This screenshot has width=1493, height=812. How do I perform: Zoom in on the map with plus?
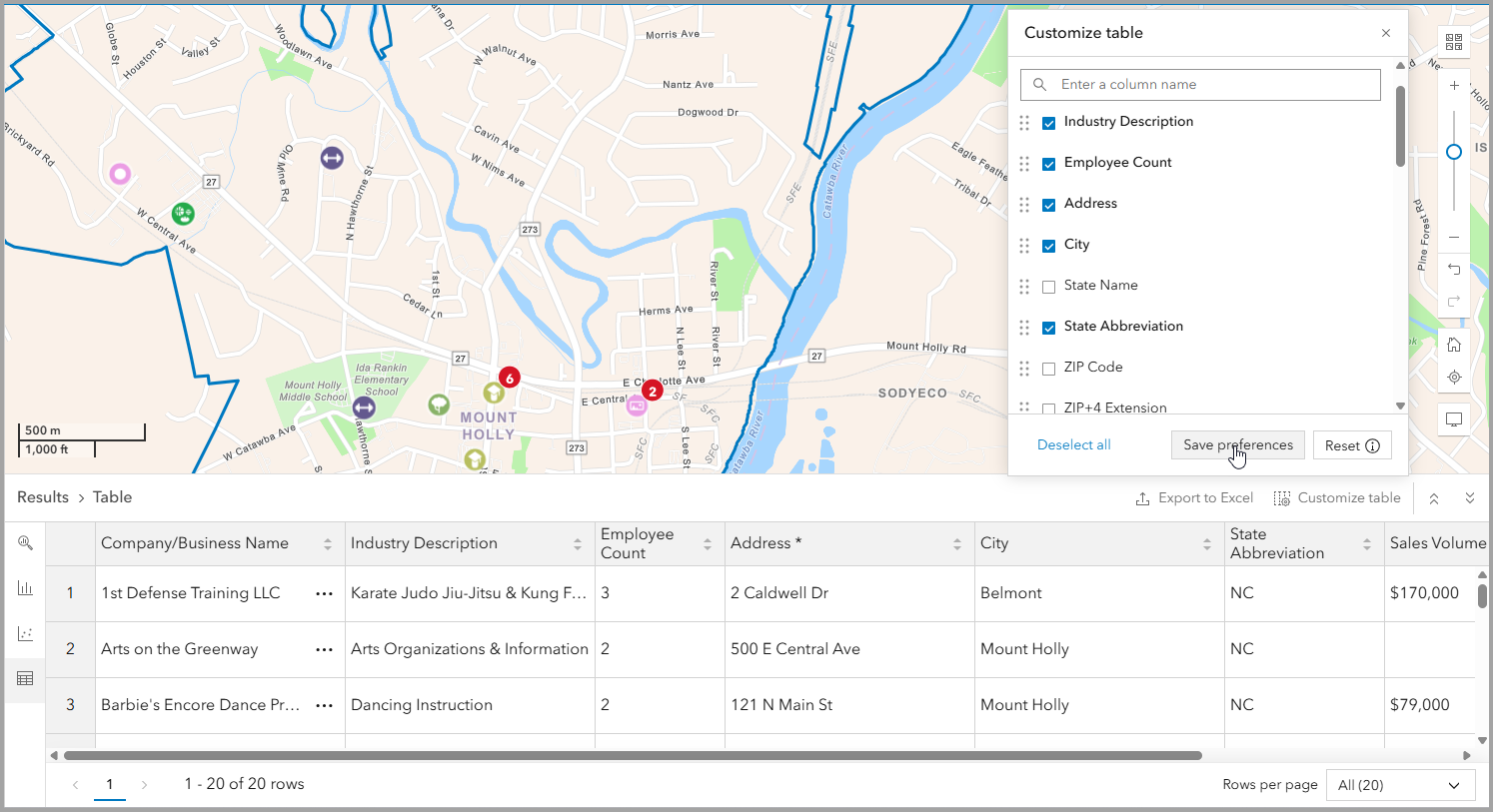tap(1454, 86)
